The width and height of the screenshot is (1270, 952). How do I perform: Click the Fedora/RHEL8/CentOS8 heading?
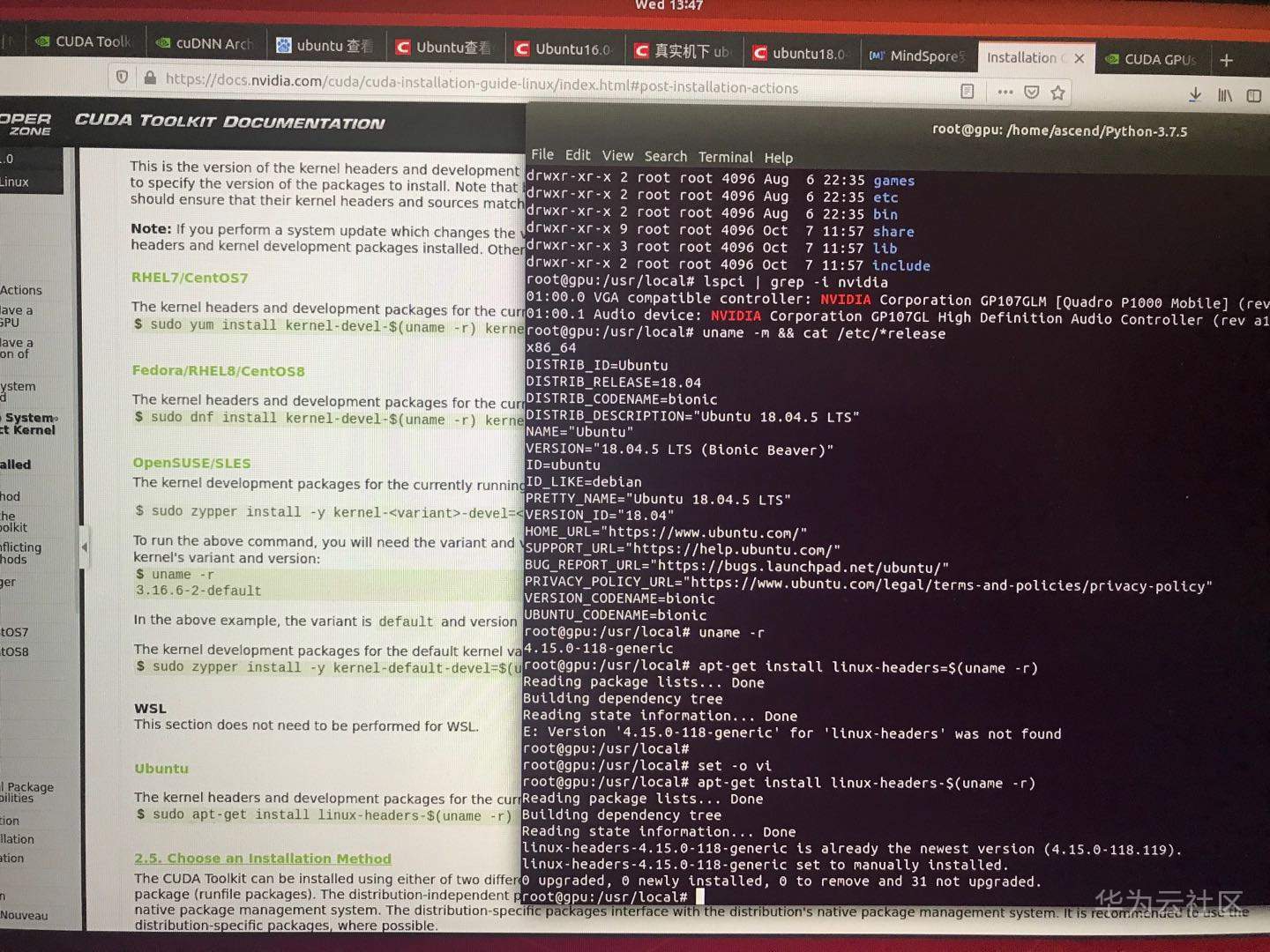click(219, 371)
